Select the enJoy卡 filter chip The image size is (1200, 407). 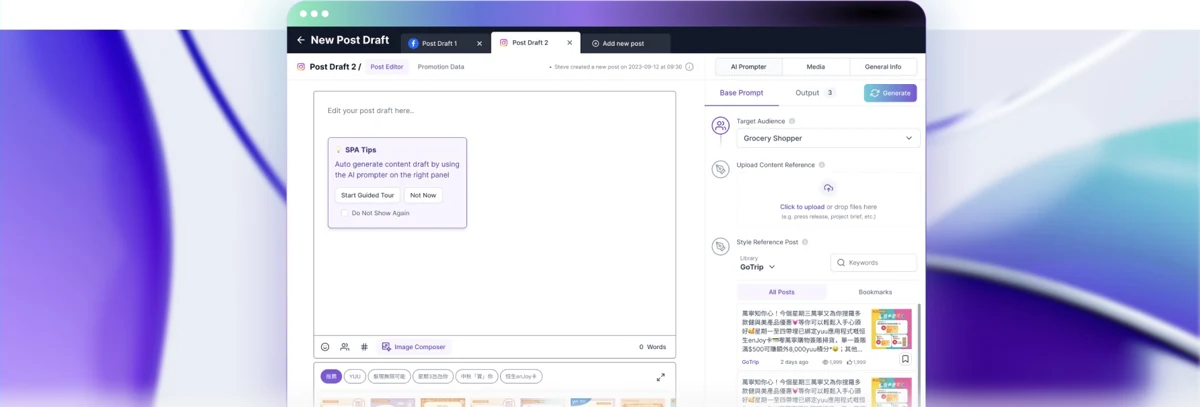pyautogui.click(x=521, y=376)
